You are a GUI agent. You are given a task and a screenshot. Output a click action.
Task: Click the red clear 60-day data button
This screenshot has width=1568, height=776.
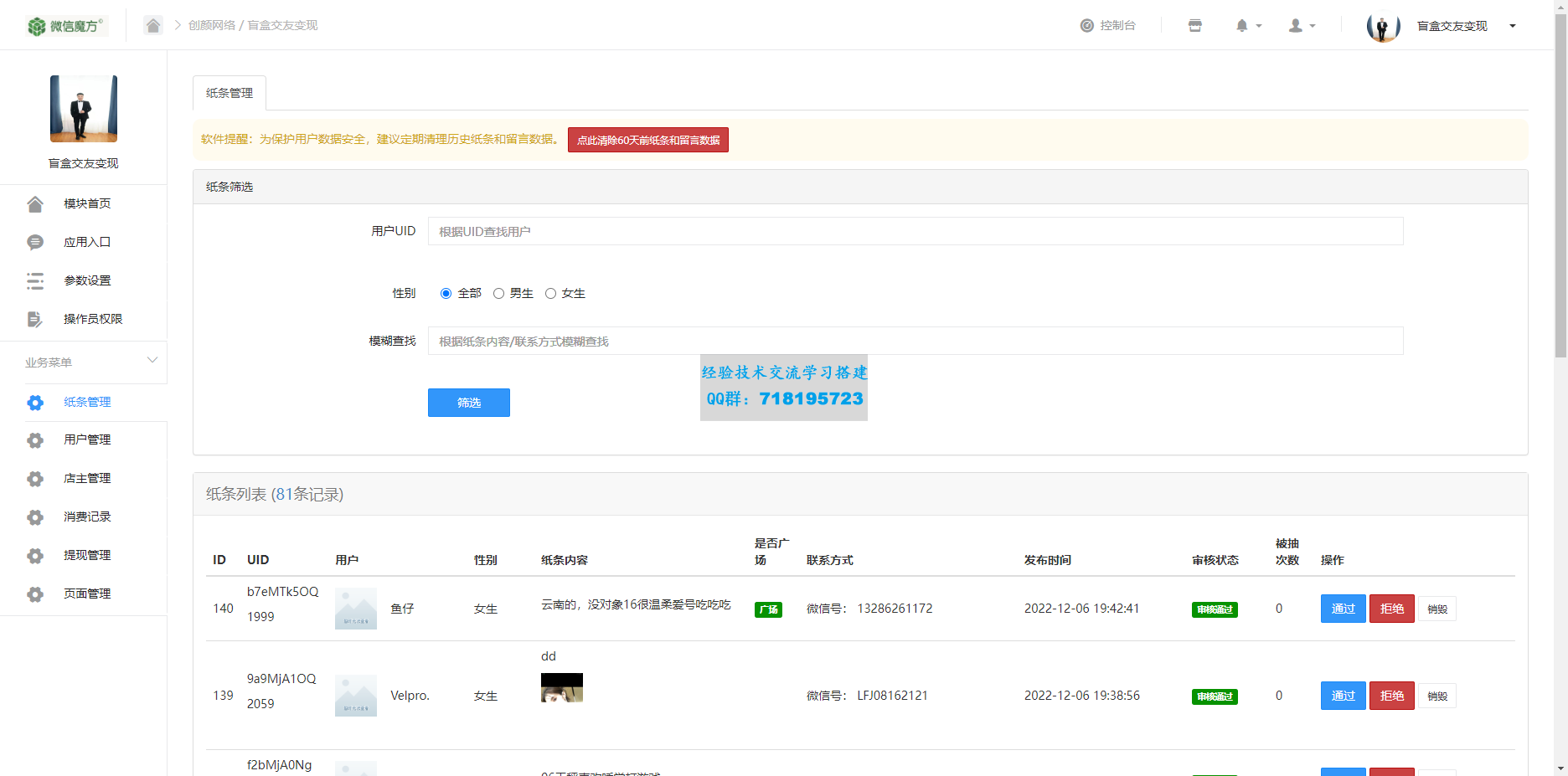coord(647,140)
